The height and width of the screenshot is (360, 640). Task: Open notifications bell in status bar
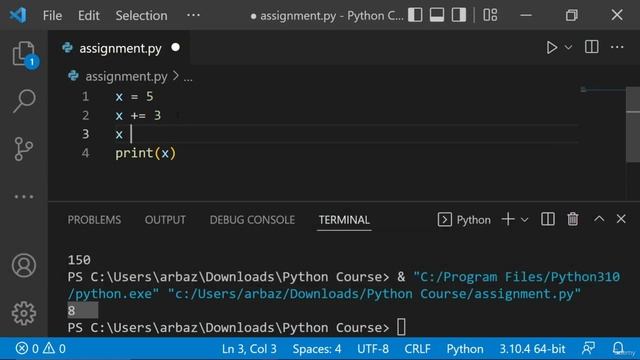[x=618, y=348]
